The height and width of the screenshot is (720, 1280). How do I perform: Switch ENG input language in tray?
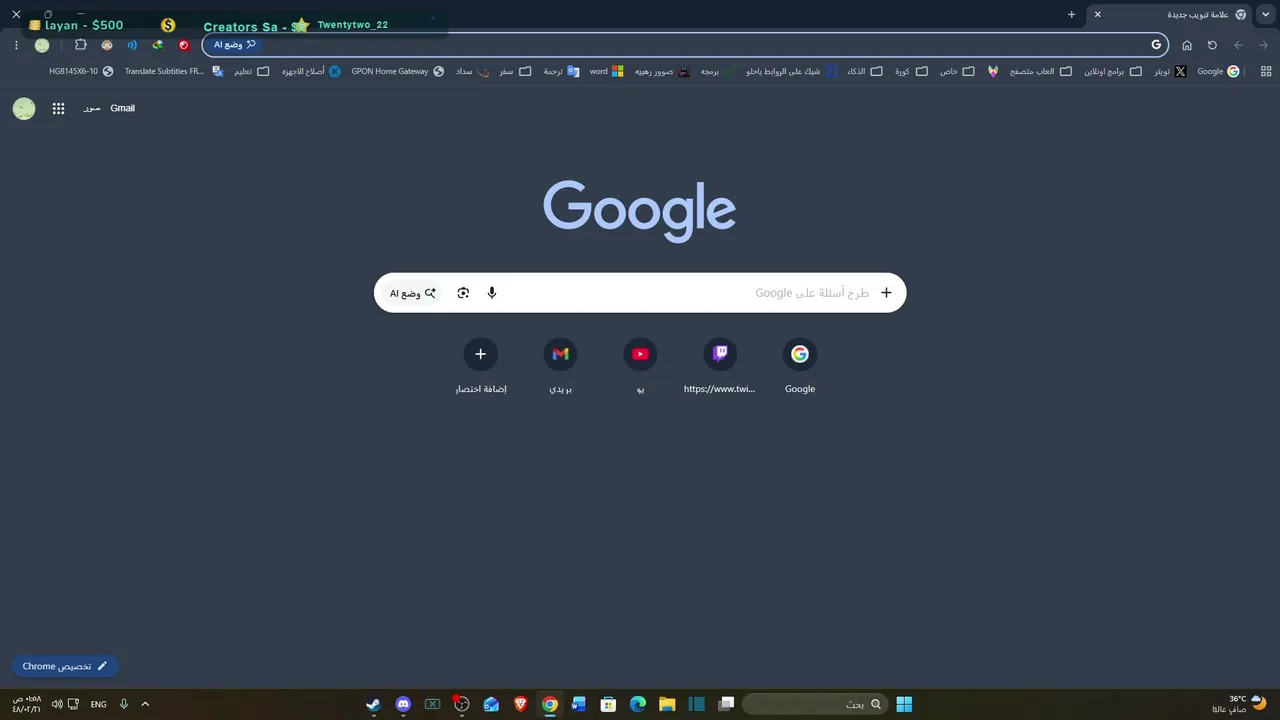(98, 704)
